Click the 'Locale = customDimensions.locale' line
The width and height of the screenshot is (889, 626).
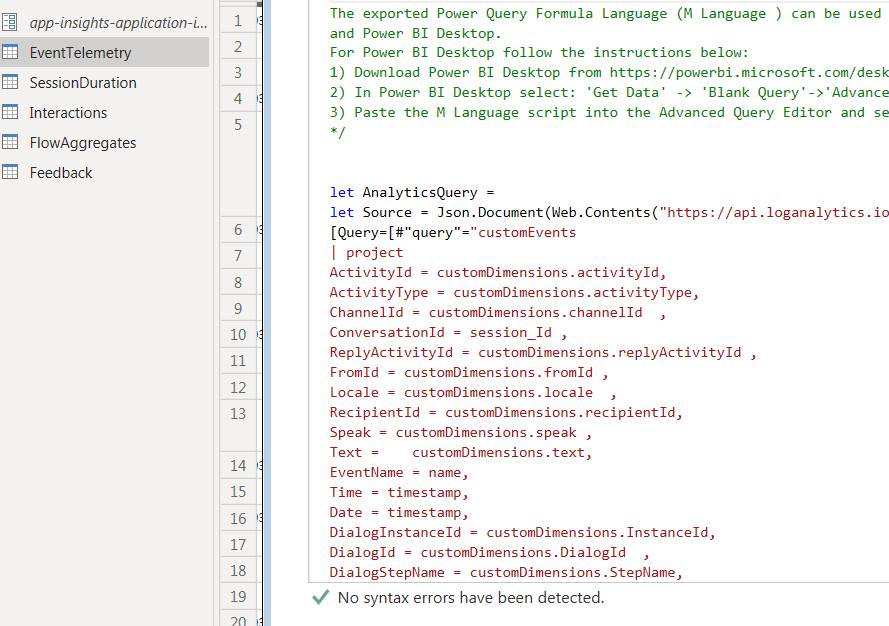click(x=473, y=392)
